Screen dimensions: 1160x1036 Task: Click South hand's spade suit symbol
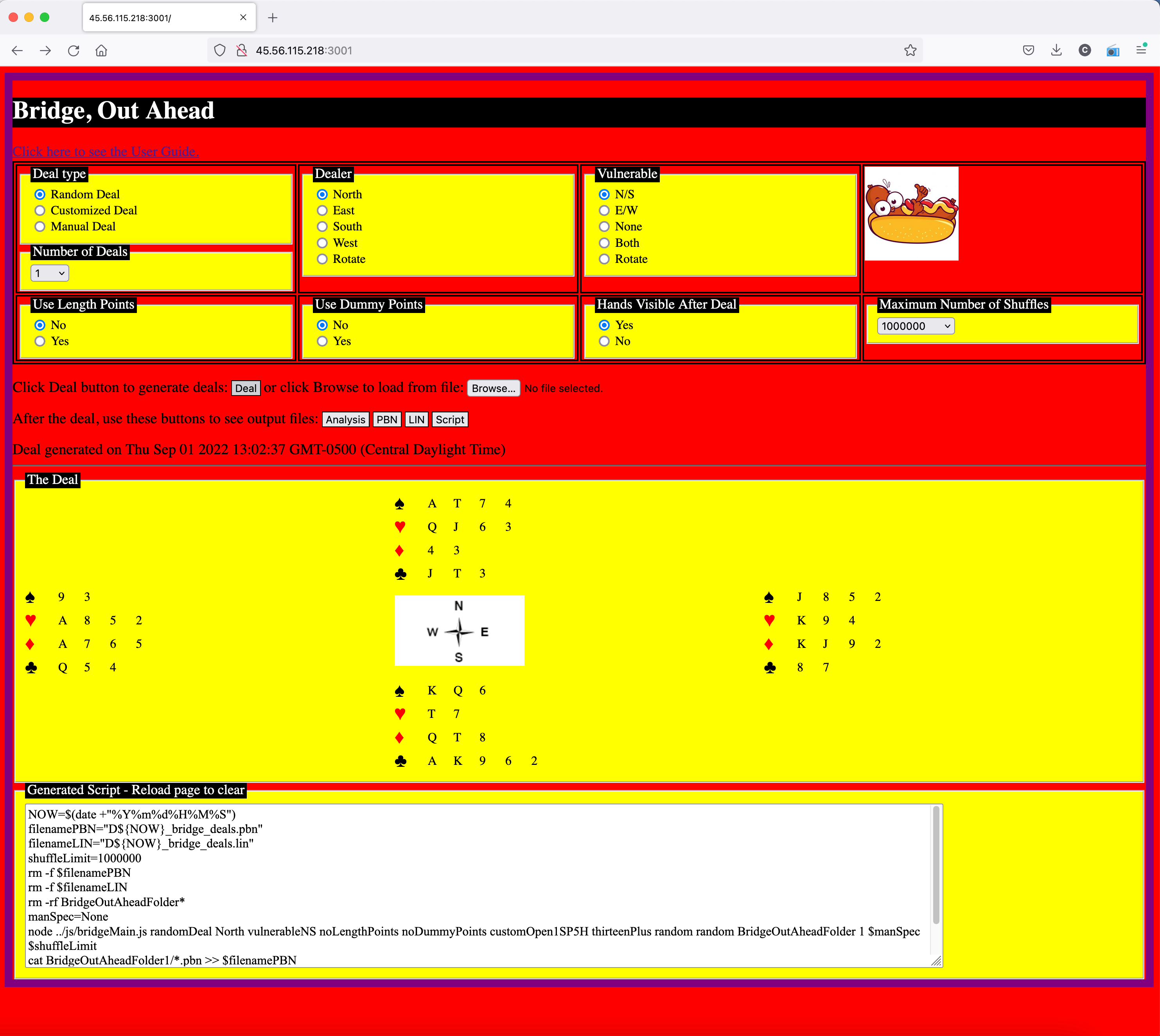tap(400, 691)
